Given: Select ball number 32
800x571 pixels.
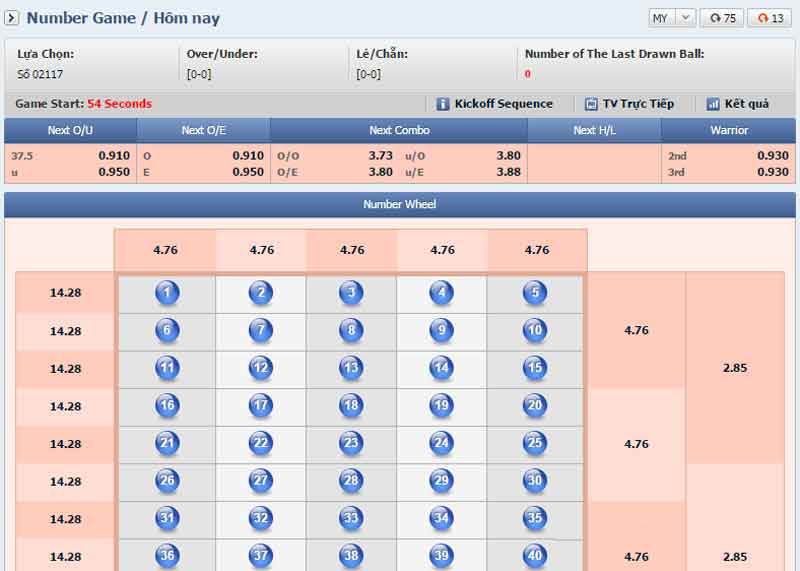Looking at the screenshot, I should [261, 518].
